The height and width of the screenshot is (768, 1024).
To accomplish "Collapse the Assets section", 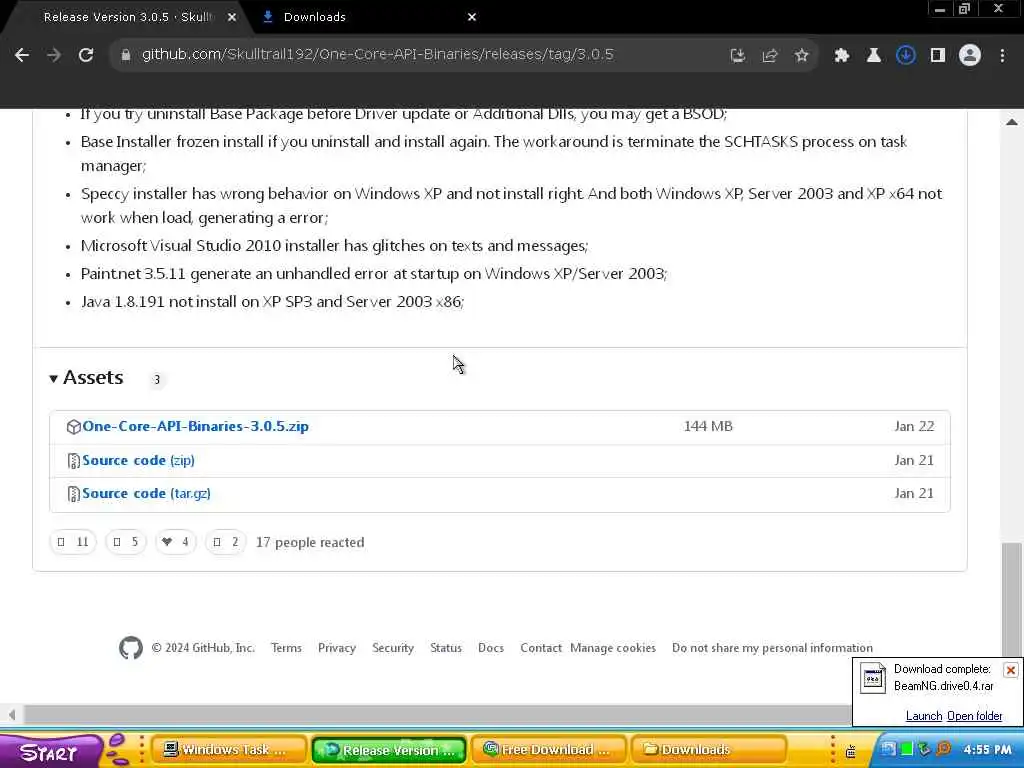I will tap(86, 377).
